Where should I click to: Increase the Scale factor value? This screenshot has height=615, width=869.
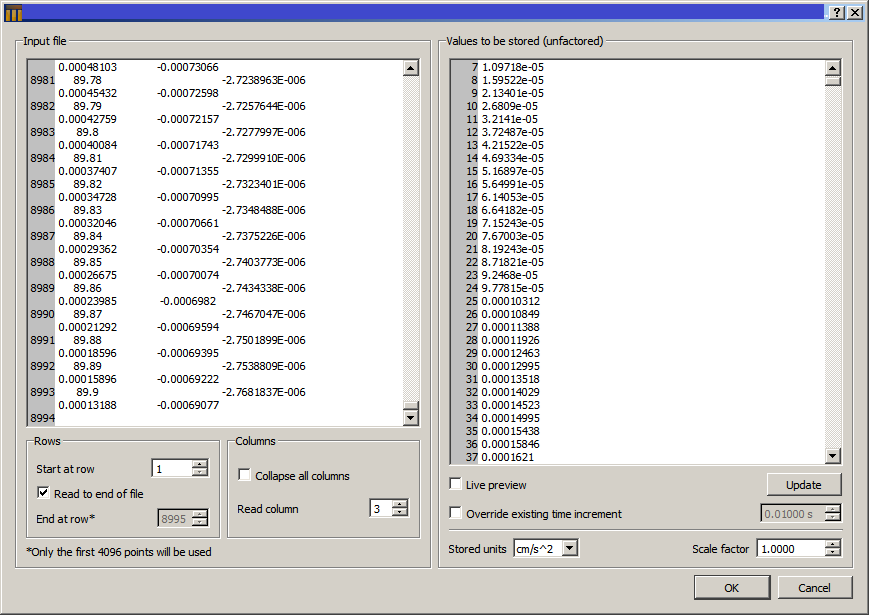832,544
